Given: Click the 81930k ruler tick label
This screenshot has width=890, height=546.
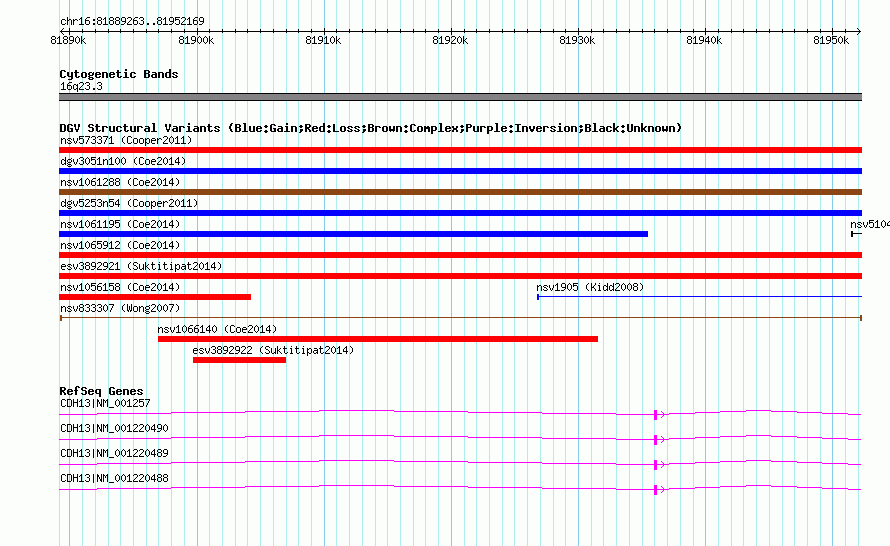Looking at the screenshot, I should [577, 40].
